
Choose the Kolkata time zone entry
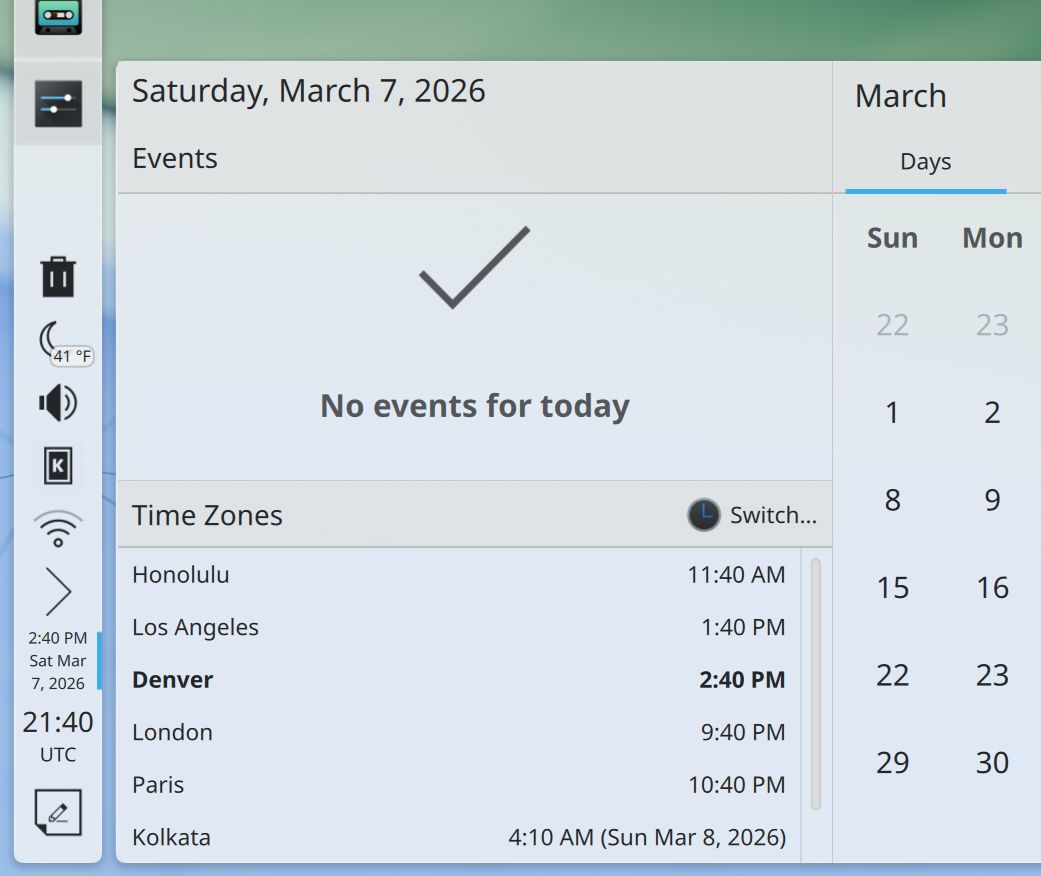tap(458, 837)
